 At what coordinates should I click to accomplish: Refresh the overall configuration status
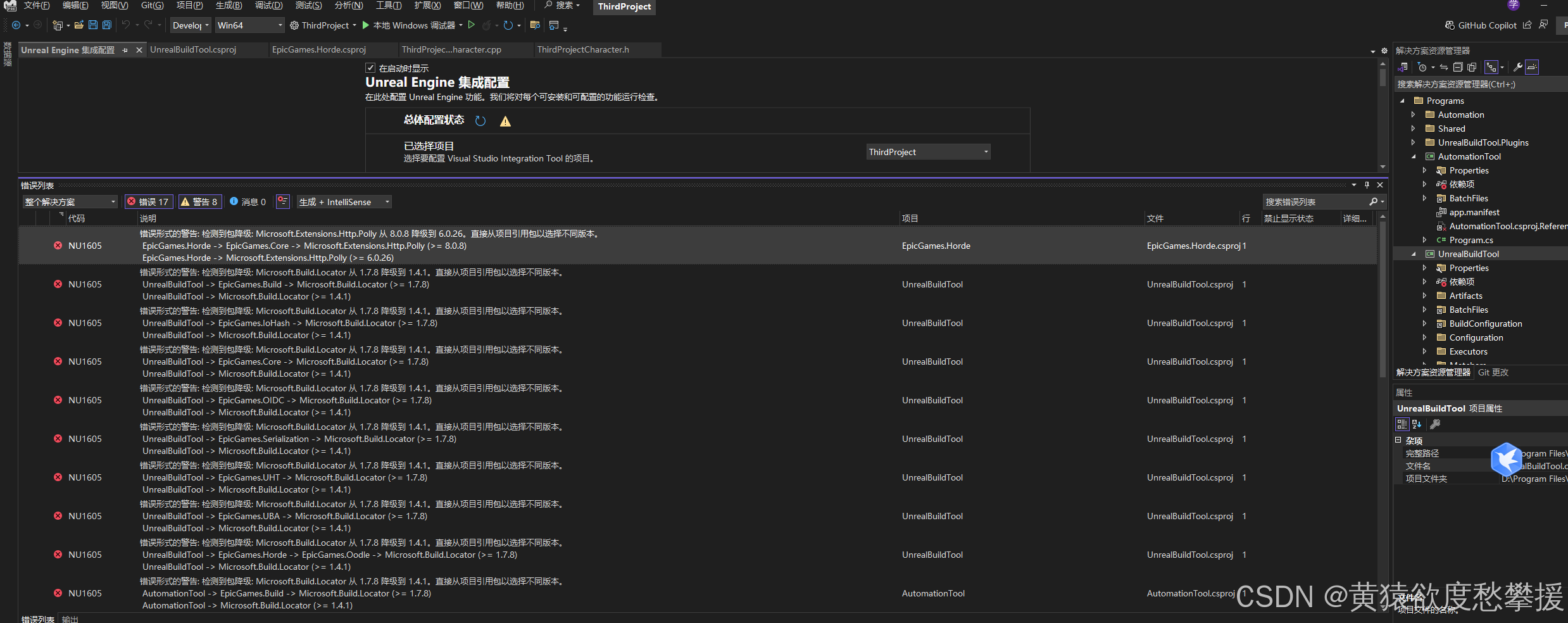(480, 121)
